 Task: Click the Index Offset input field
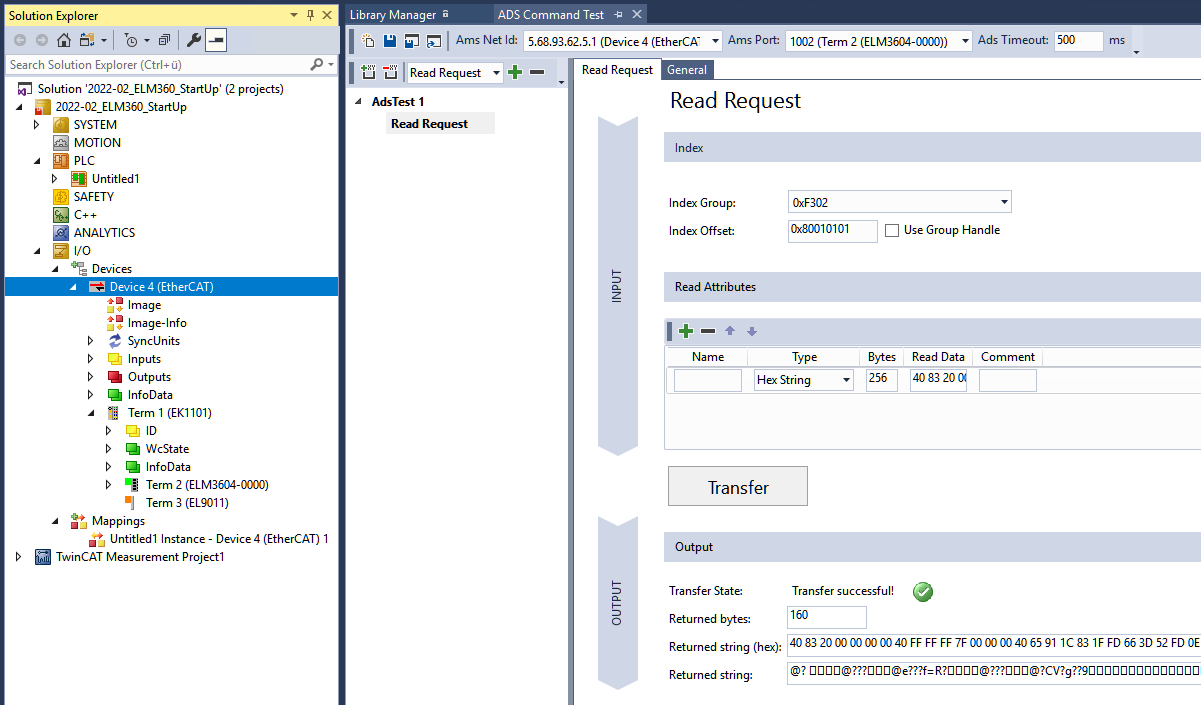(833, 230)
